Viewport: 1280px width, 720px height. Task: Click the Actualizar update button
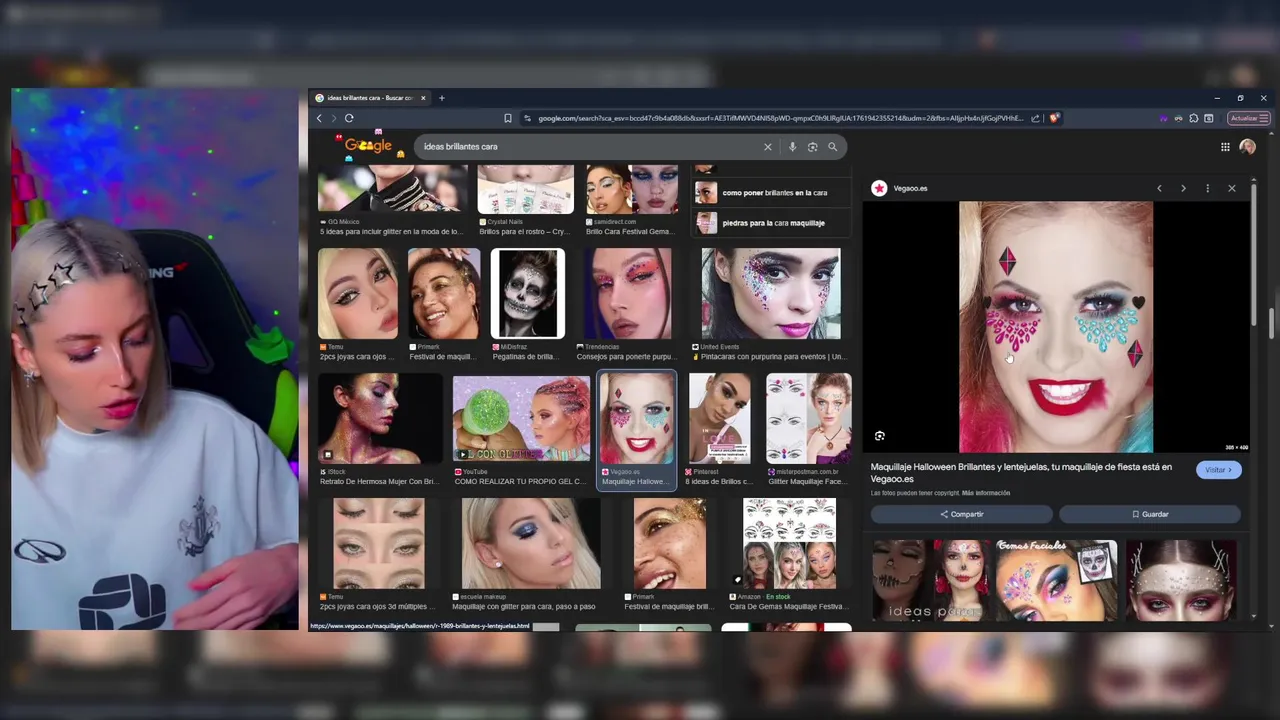point(1249,118)
